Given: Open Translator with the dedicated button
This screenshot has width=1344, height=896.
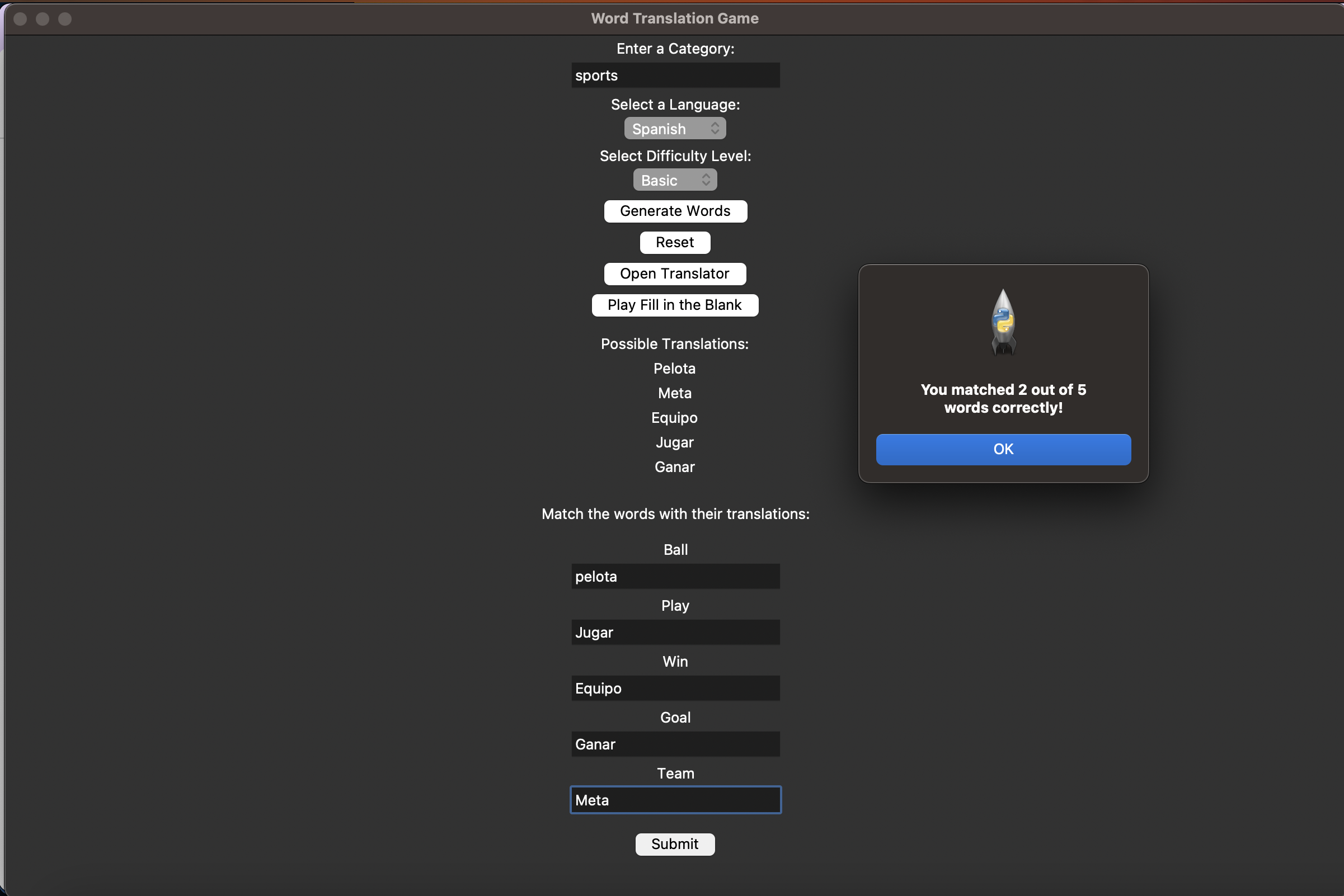Looking at the screenshot, I should pyautogui.click(x=675, y=273).
